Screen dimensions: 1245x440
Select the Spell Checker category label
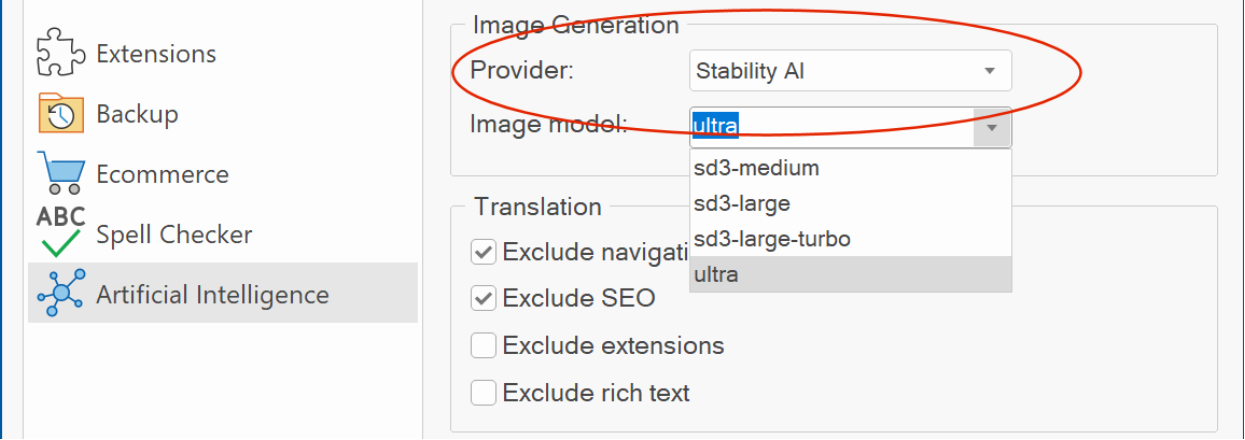[174, 234]
